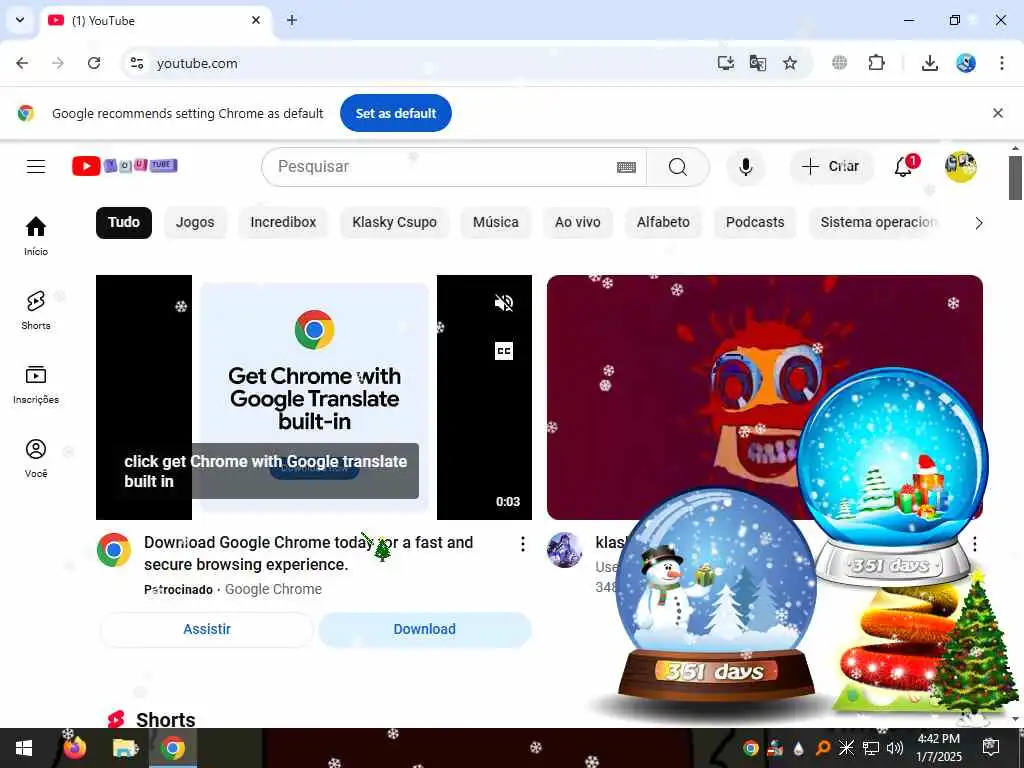
Task: Click the magnifier search button
Action: pos(678,167)
